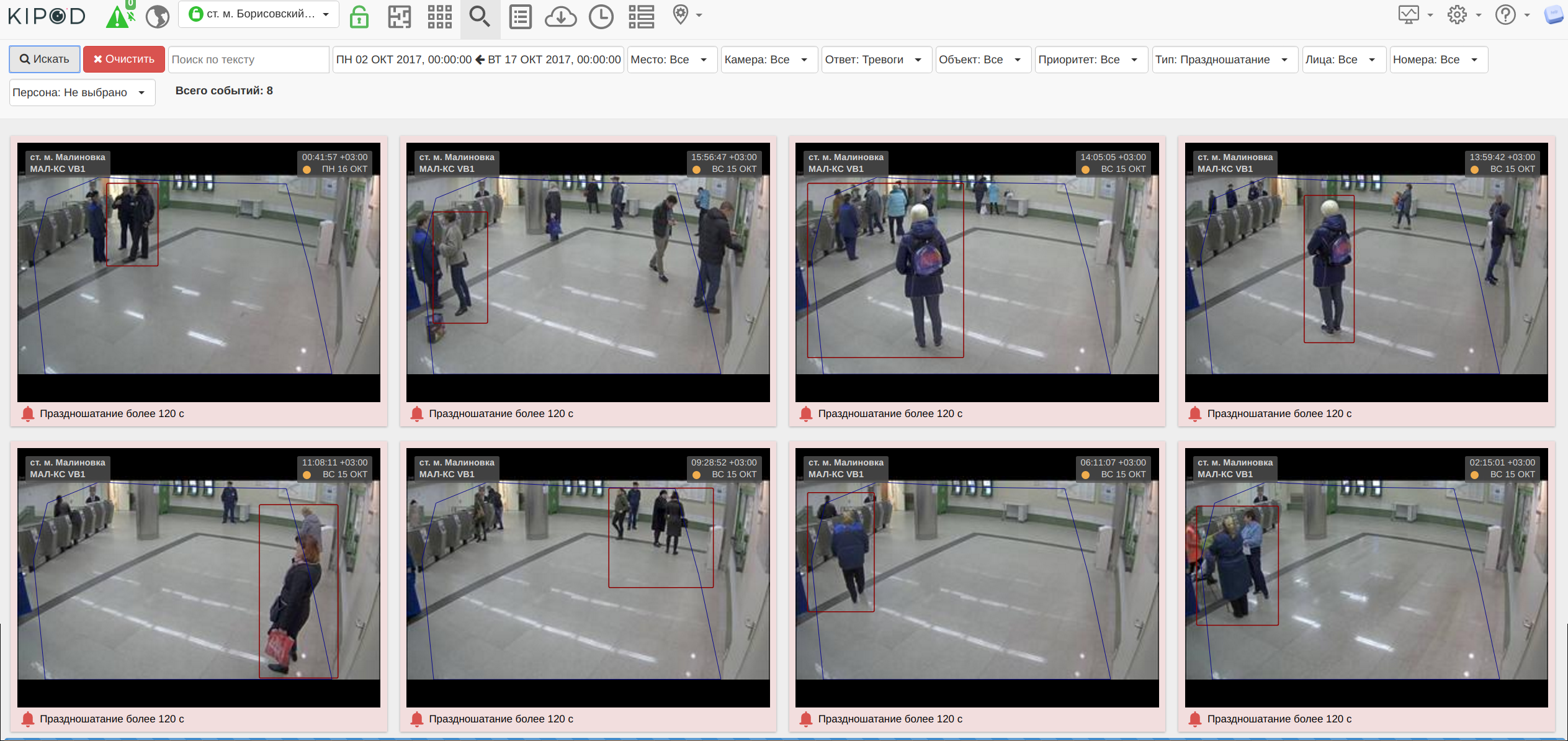This screenshot has height=741, width=1568.
Task: Click 'Праздношатание более 120 с' under 00:41:57 event
Action: click(x=112, y=414)
